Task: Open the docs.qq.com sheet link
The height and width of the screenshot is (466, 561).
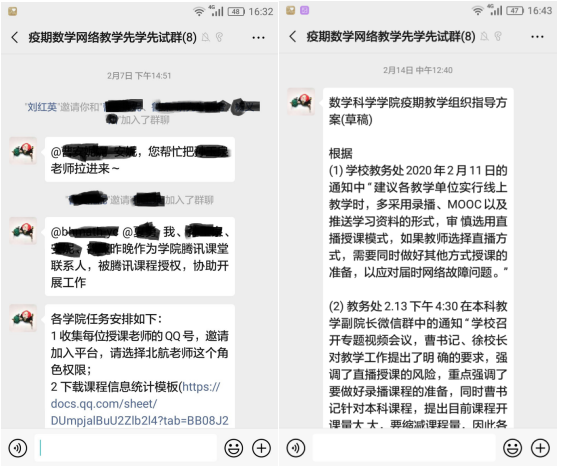Action: point(140,404)
